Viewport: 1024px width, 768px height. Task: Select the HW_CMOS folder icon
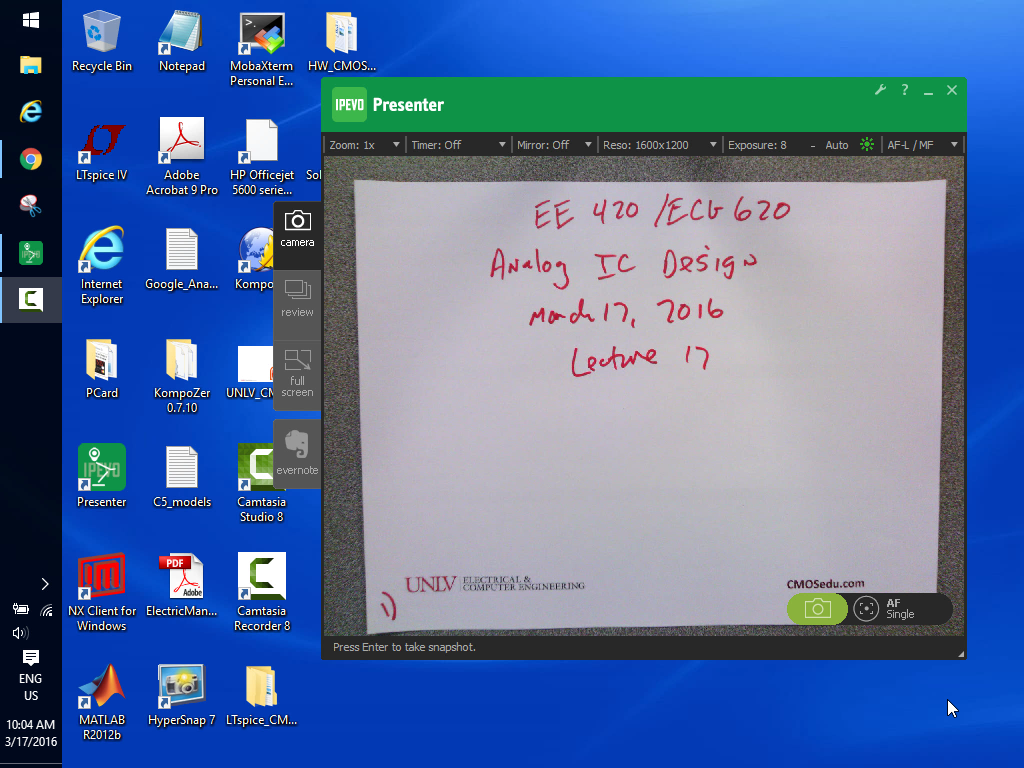(x=342, y=41)
